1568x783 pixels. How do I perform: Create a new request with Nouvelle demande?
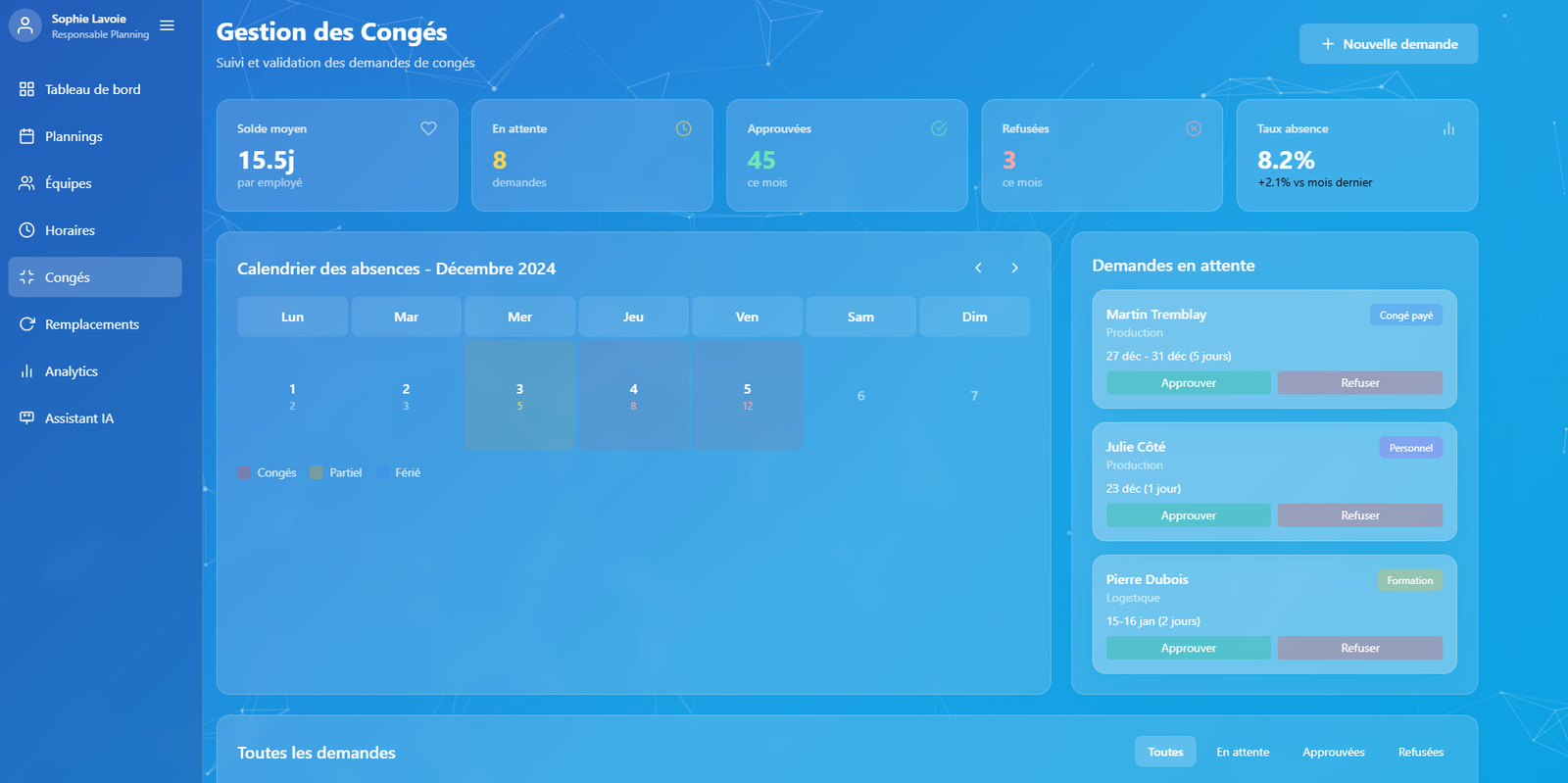(x=1388, y=44)
